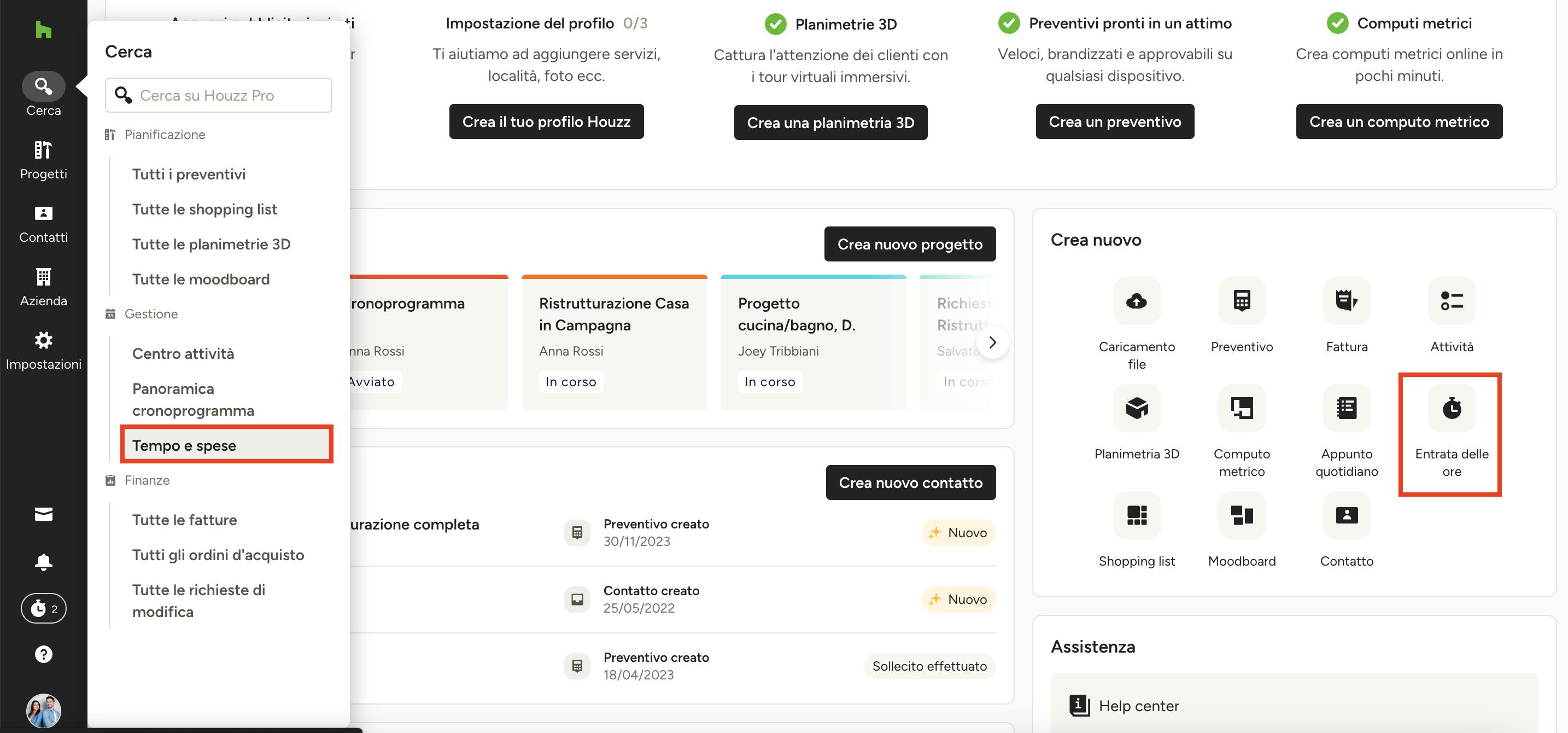
Task: Click Crea una planimetria 3D button
Action: click(x=830, y=123)
